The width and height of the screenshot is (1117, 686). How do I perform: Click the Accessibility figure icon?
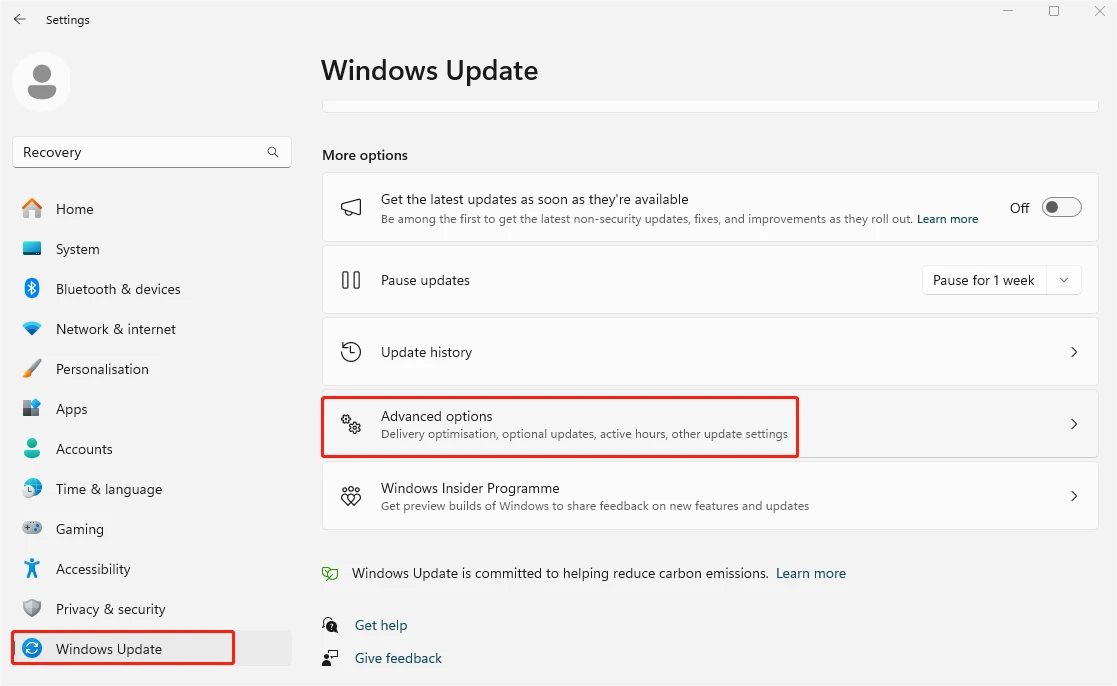point(32,568)
